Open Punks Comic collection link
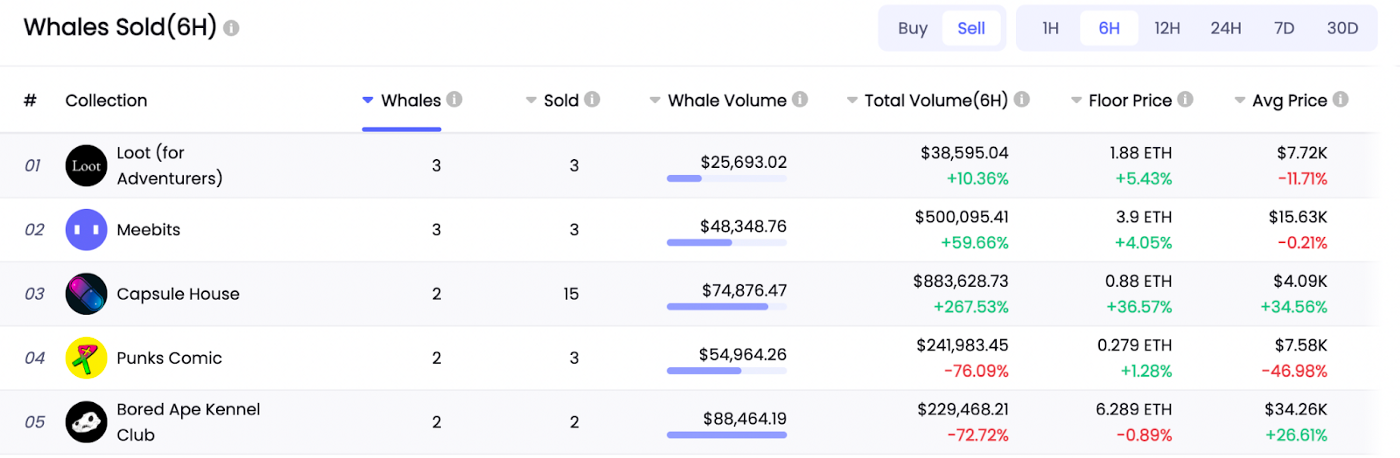 (169, 358)
